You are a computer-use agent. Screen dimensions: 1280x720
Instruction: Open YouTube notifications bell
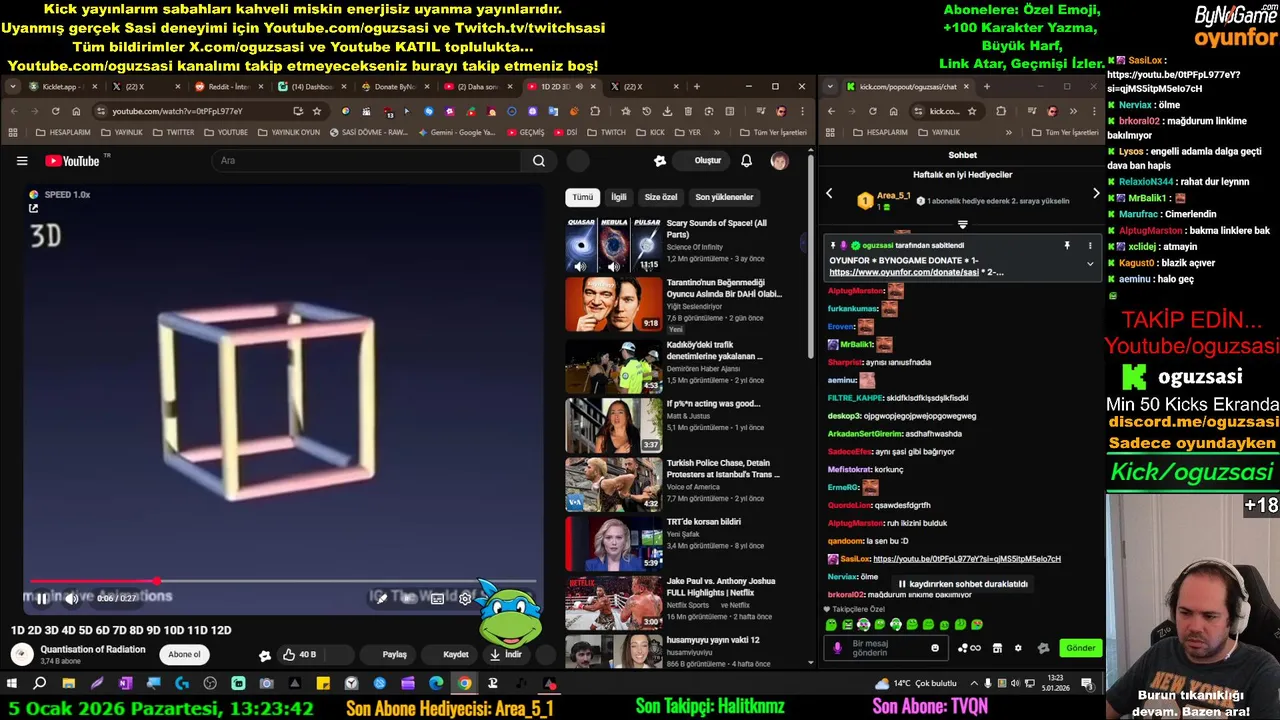746,161
